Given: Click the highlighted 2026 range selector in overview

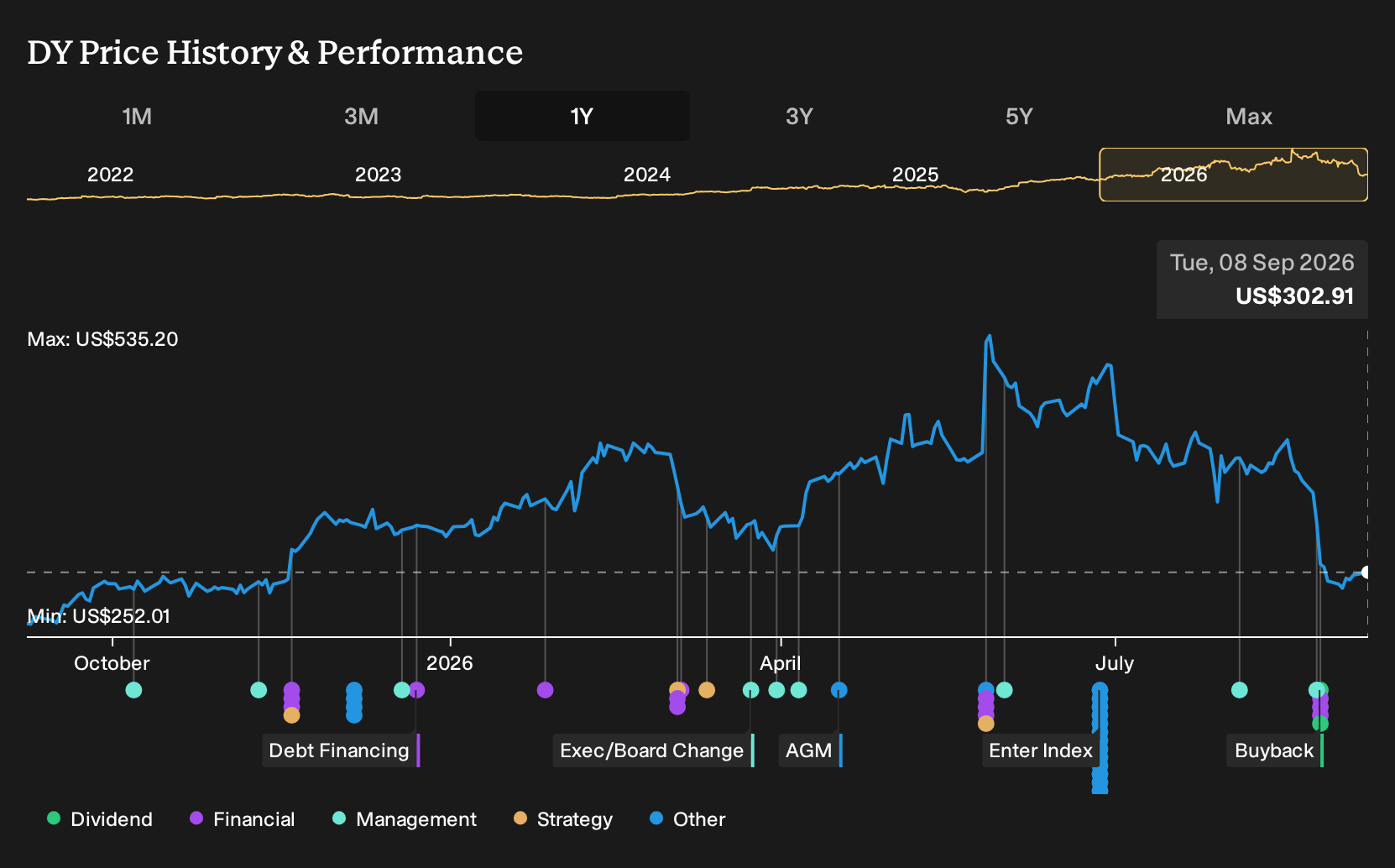Looking at the screenshot, I should click(1233, 175).
